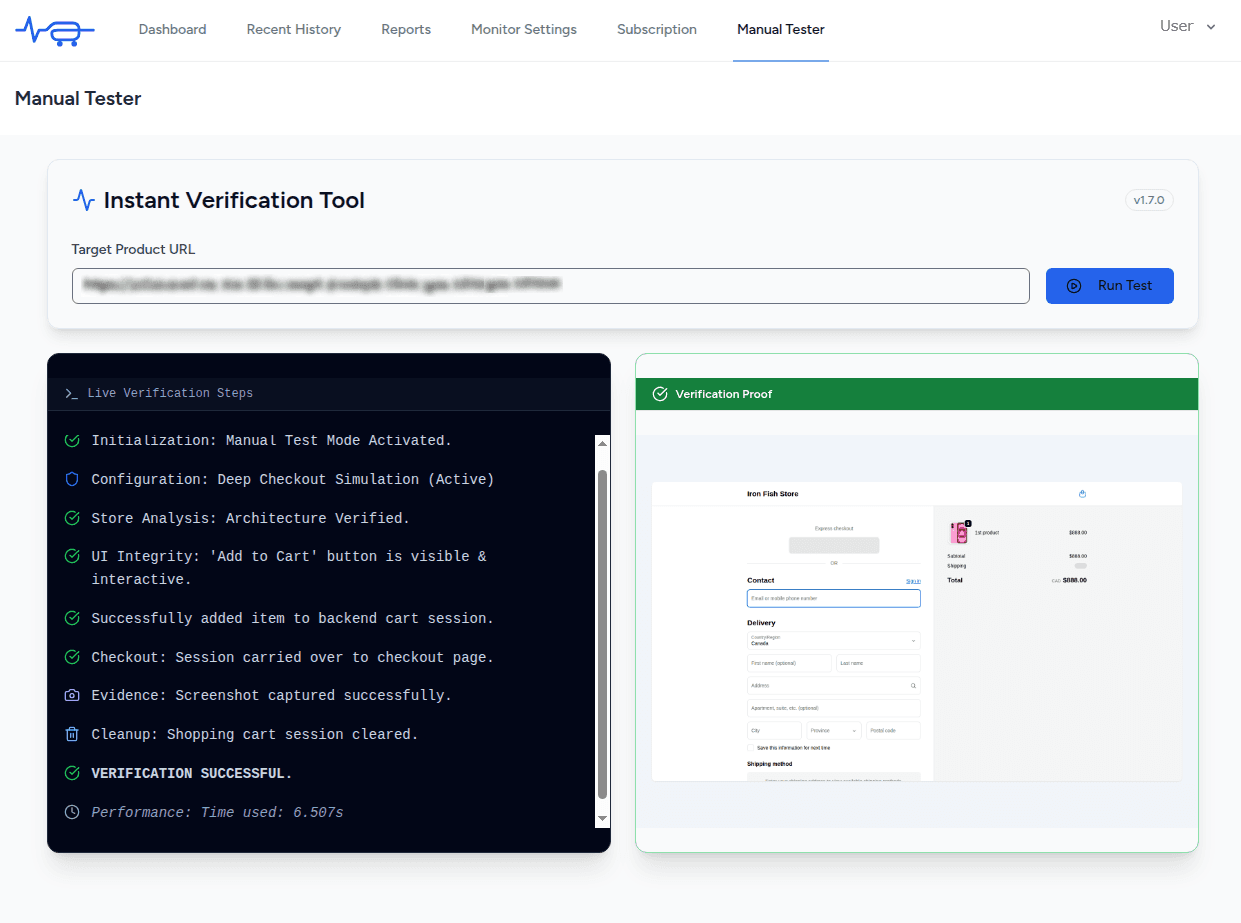This screenshot has width=1241, height=923.
Task: Click the terminal prompt icon in Live Verification Steps
Action: pos(70,392)
